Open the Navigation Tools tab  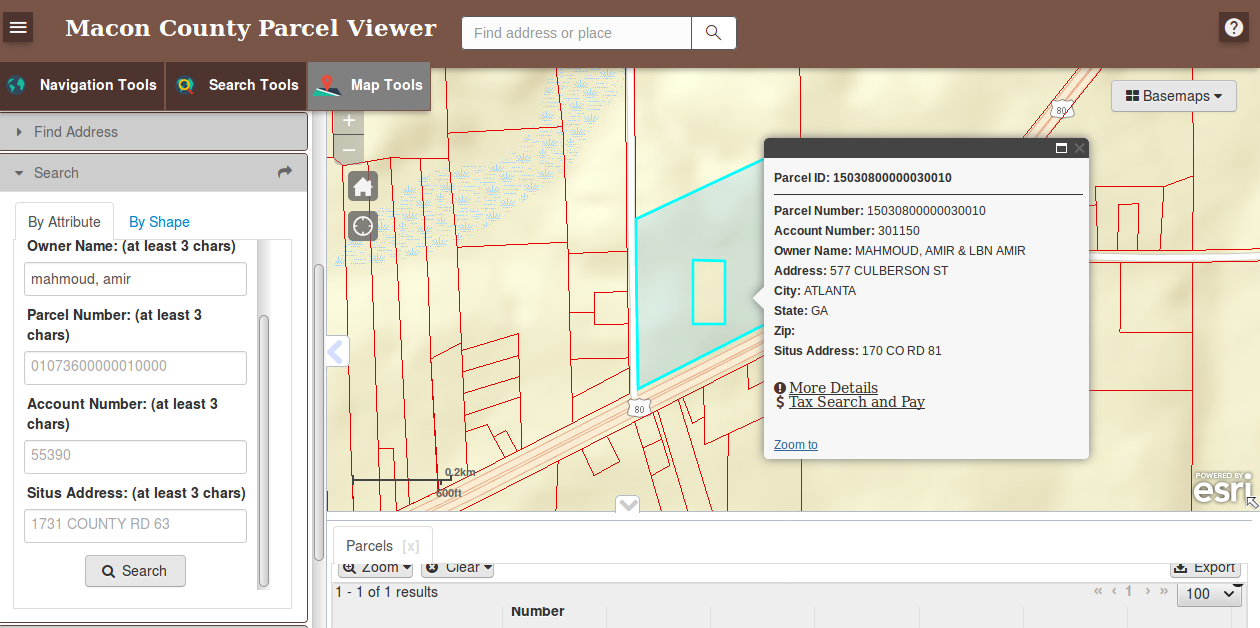tap(82, 85)
